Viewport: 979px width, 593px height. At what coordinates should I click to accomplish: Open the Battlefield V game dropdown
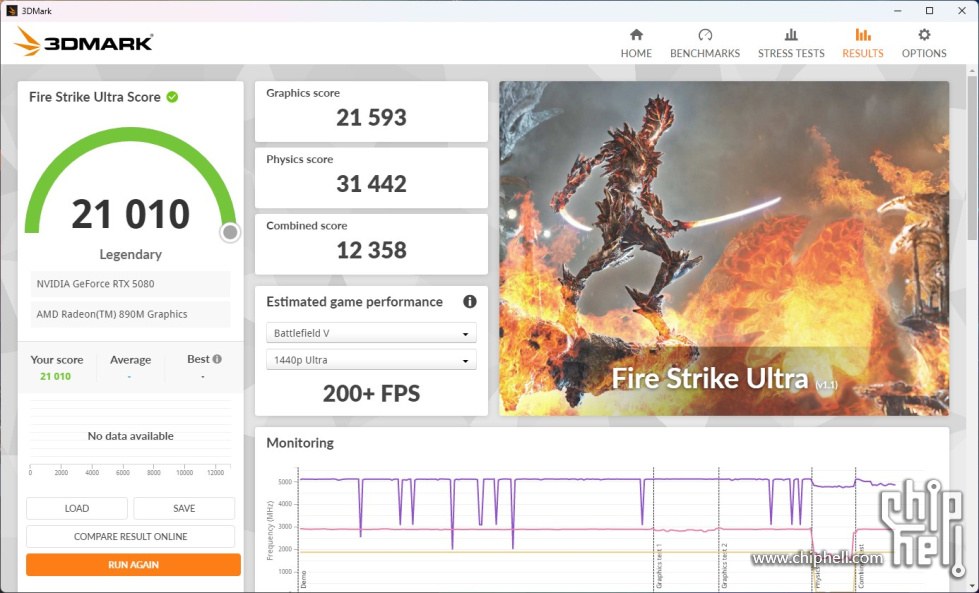[x=371, y=333]
